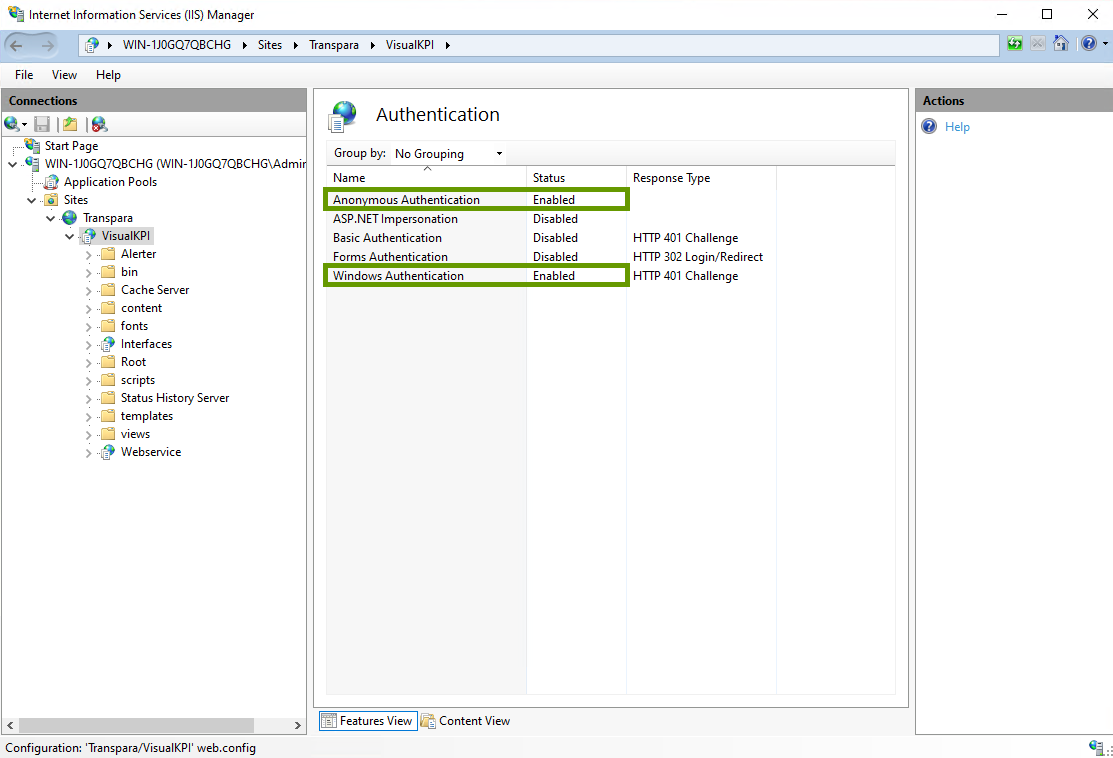This screenshot has width=1113, height=758.
Task: Click the Connections horizontal scrollbar right arrow
Action: pyautogui.click(x=298, y=725)
